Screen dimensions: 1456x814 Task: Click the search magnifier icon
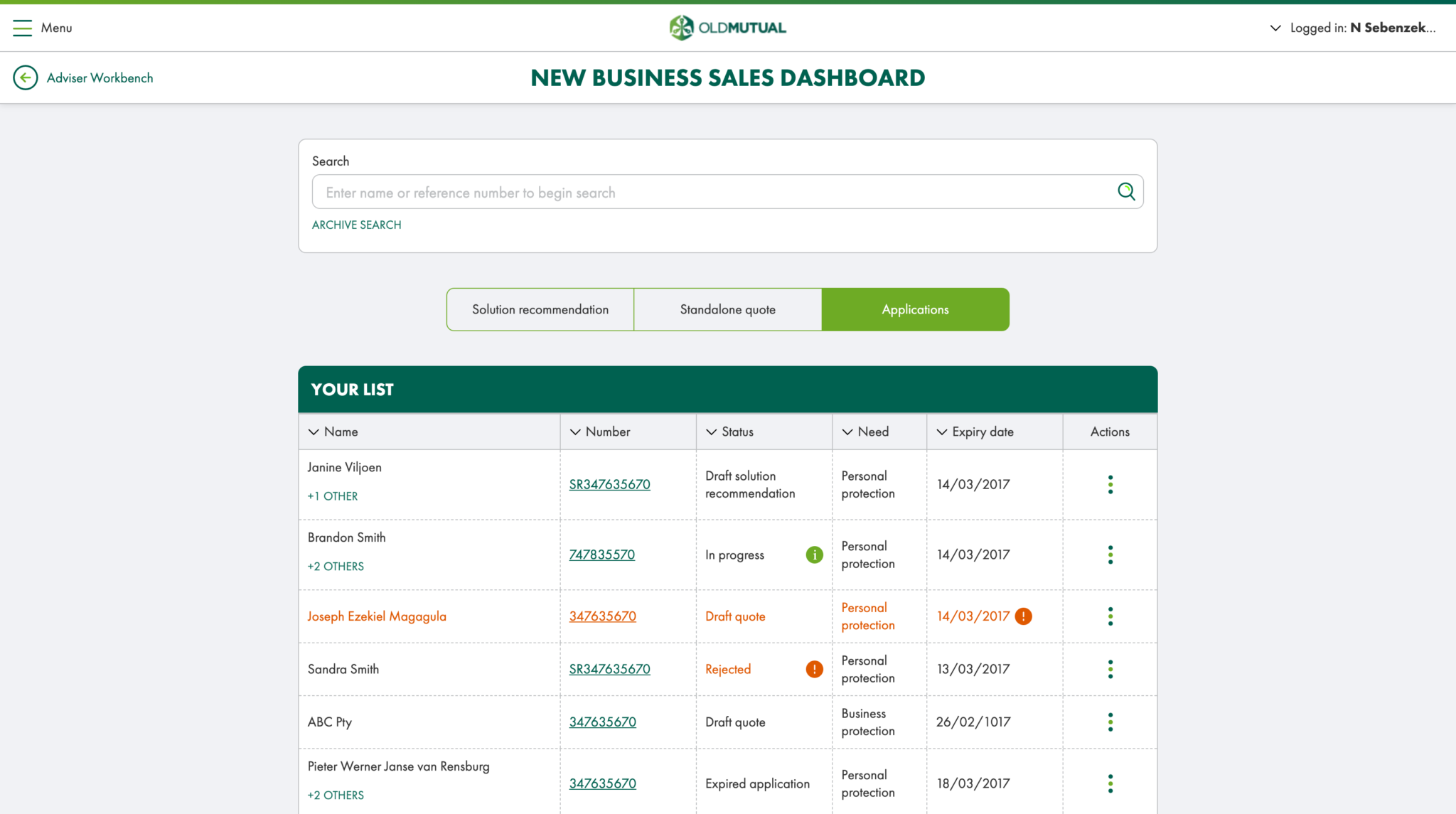(x=1125, y=191)
